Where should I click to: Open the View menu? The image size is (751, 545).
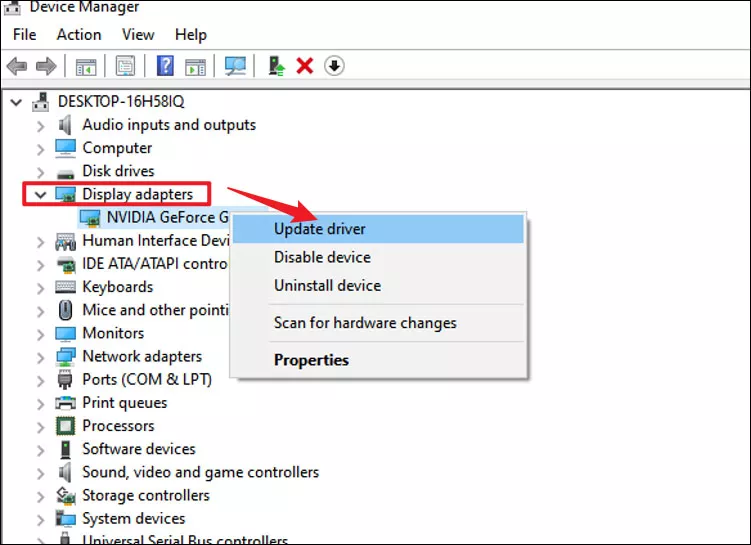138,34
